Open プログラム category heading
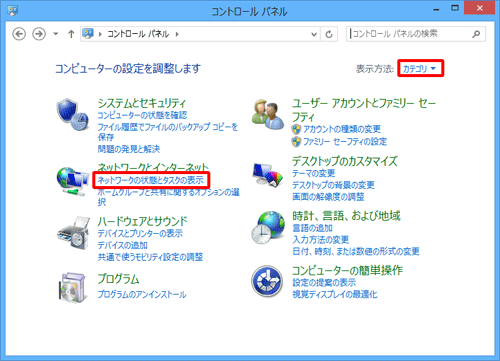This screenshot has height=361, width=500. [x=118, y=279]
